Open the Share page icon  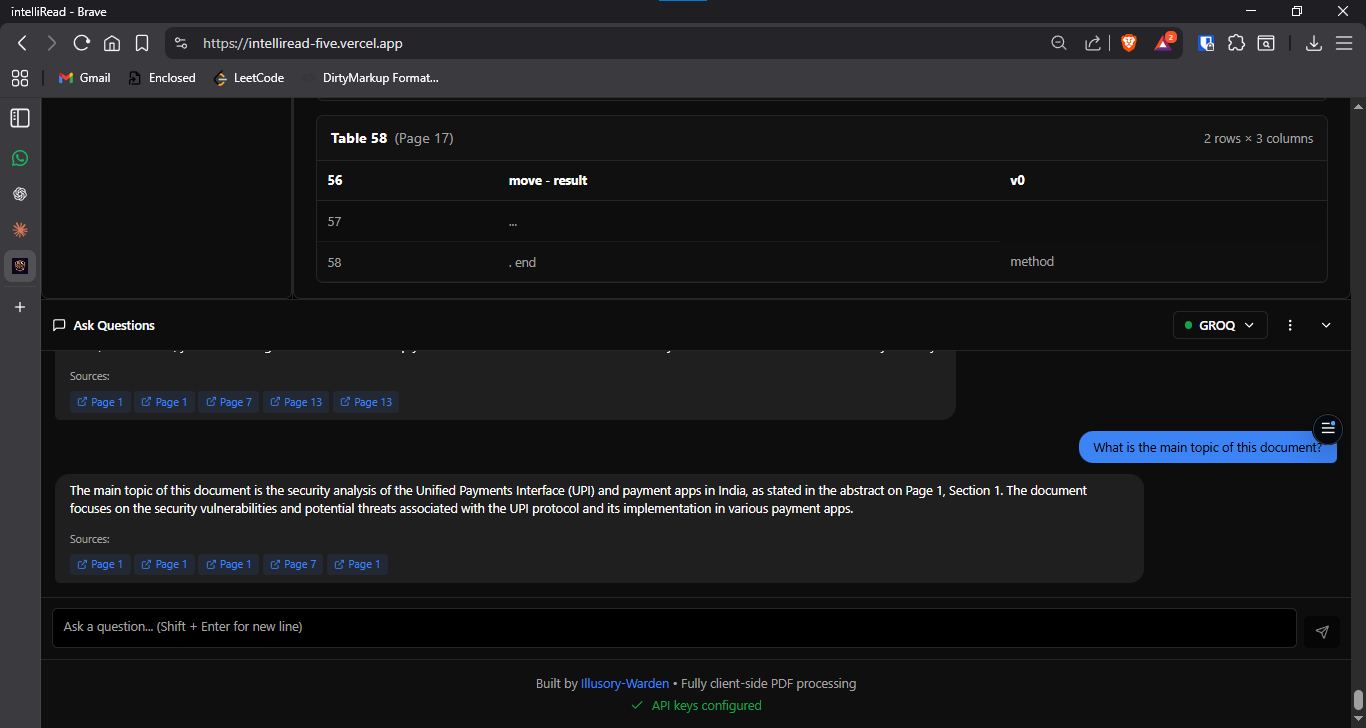tap(1093, 43)
